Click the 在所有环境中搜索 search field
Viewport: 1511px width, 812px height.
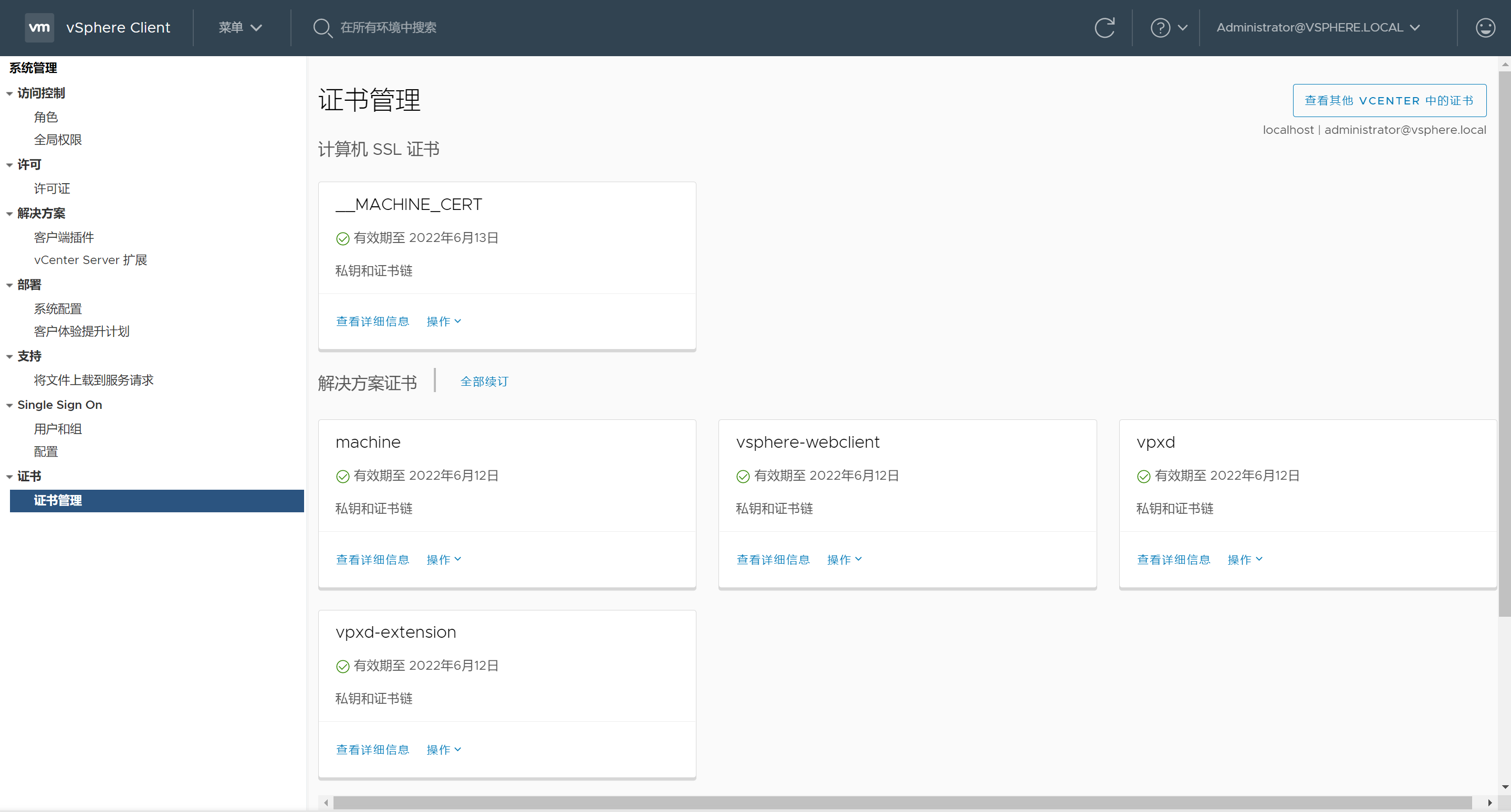[x=388, y=27]
